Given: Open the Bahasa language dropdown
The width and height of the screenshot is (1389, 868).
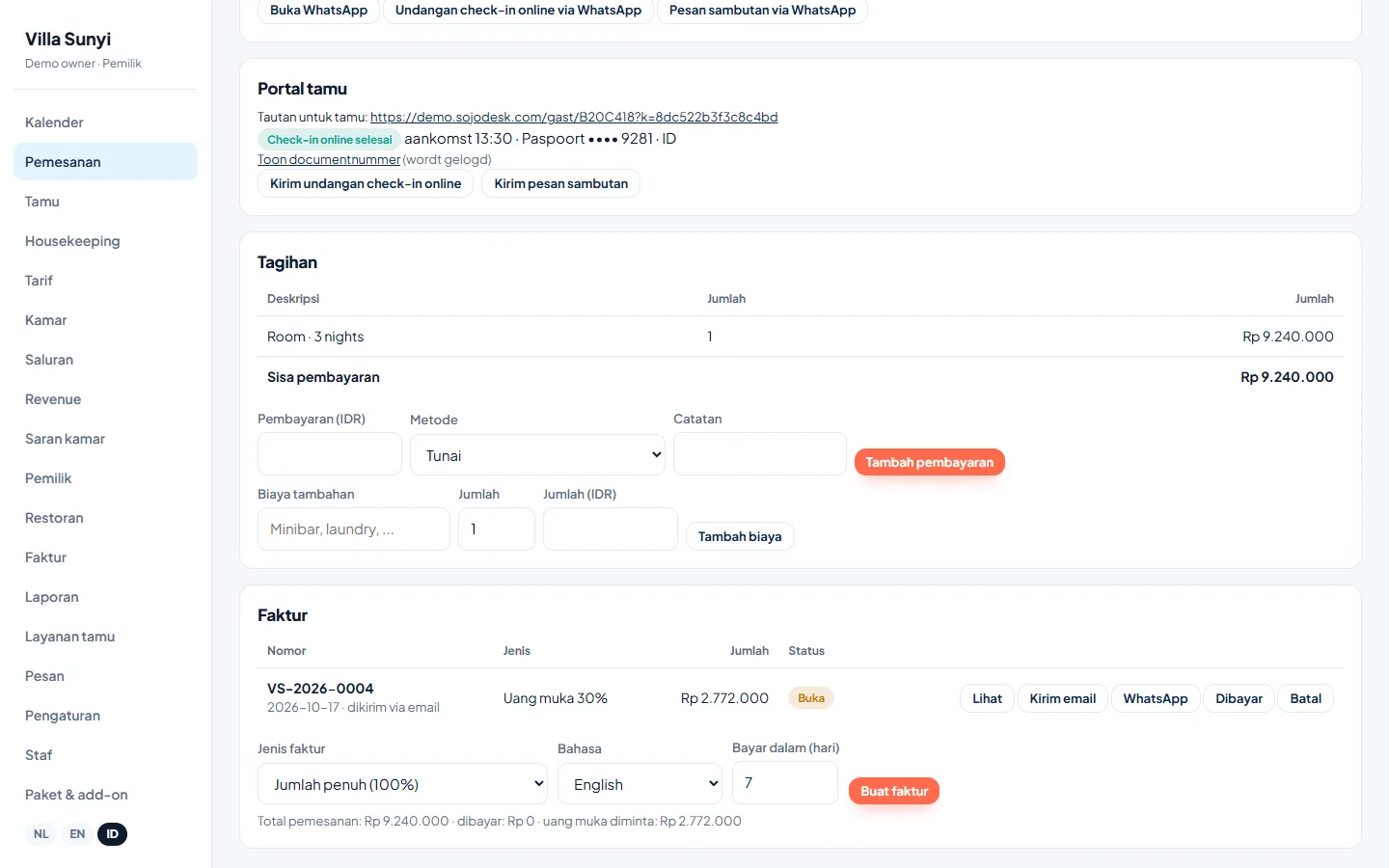Looking at the screenshot, I should pos(640,784).
